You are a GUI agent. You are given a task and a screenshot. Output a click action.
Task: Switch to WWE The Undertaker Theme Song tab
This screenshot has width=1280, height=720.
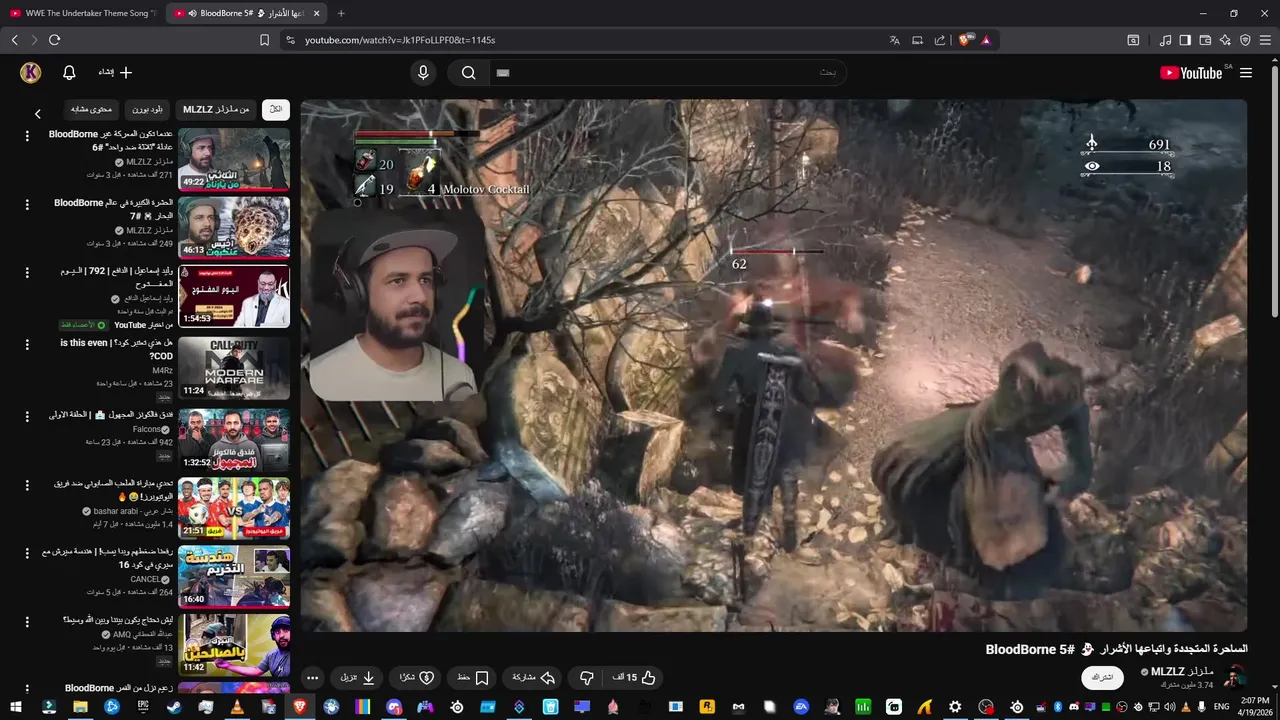click(x=83, y=13)
